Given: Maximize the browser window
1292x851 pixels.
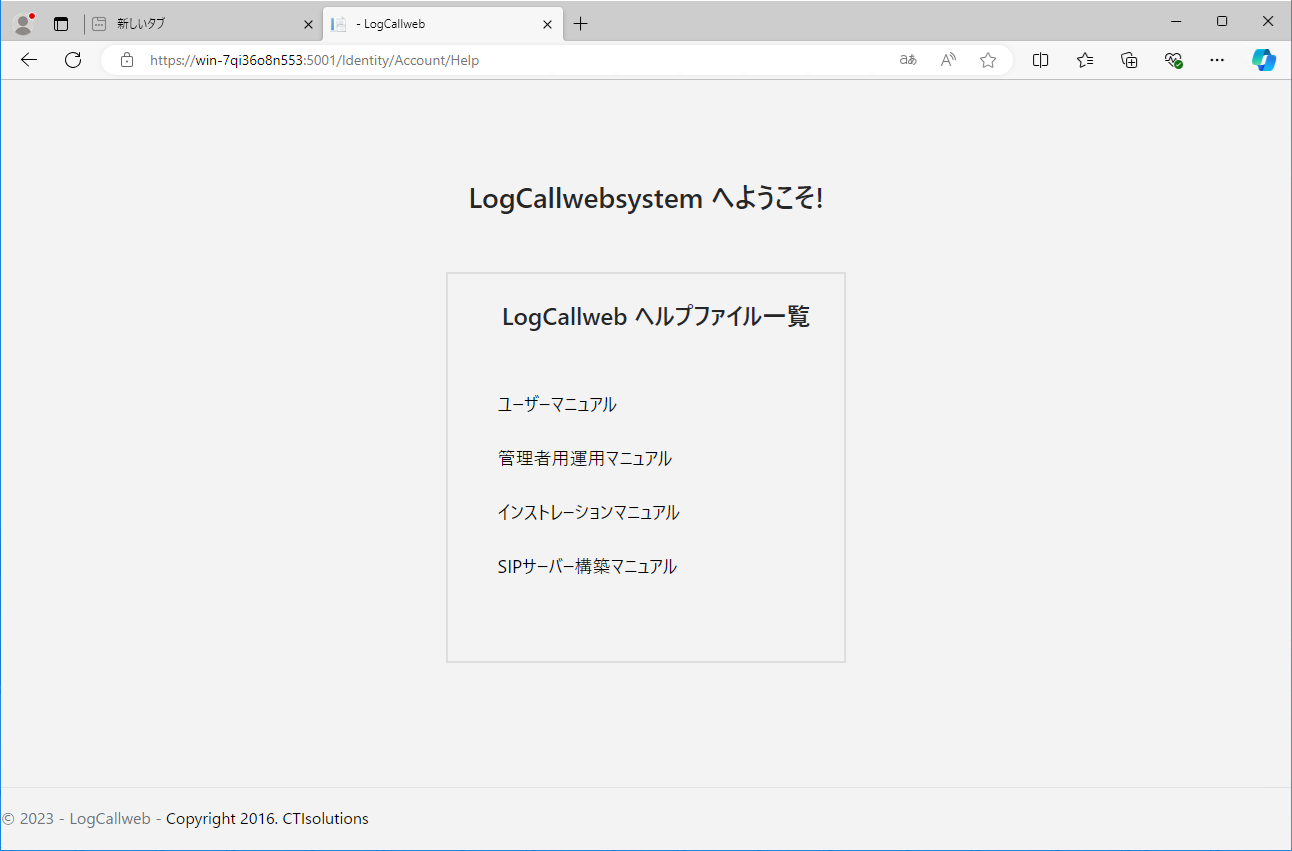Looking at the screenshot, I should point(1222,21).
